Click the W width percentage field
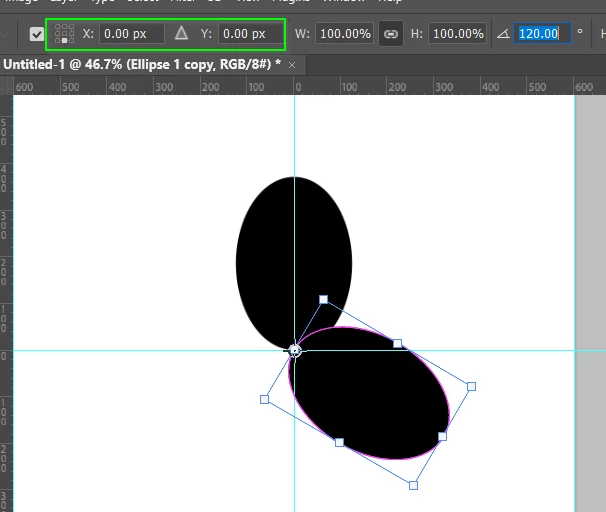Viewport: 606px width, 512px height. pyautogui.click(x=344, y=34)
